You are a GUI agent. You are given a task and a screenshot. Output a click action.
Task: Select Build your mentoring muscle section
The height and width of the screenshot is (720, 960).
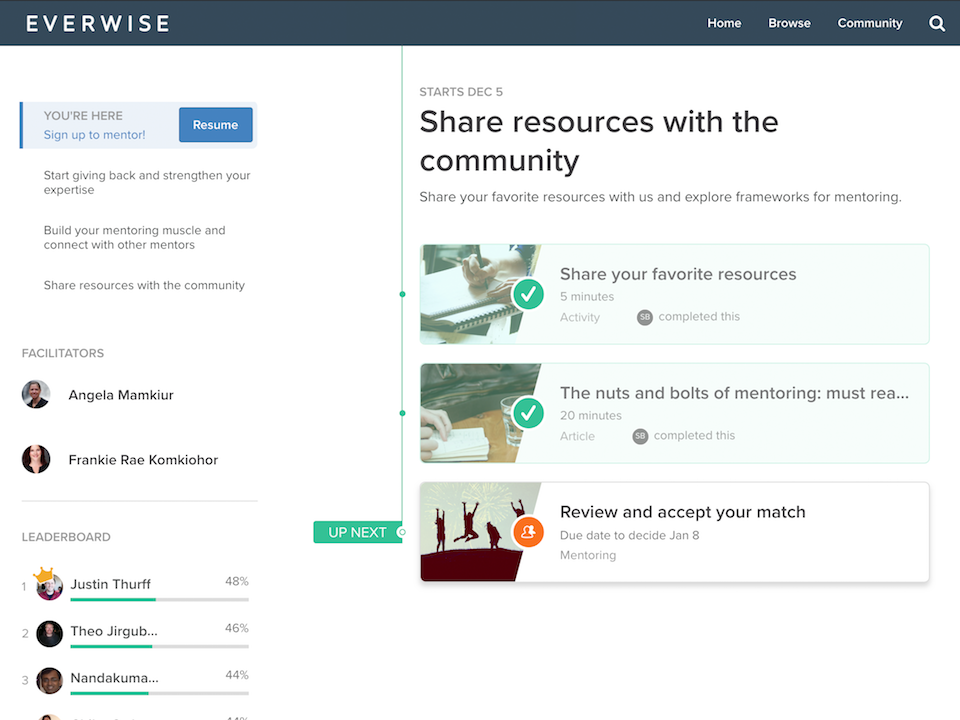[134, 237]
